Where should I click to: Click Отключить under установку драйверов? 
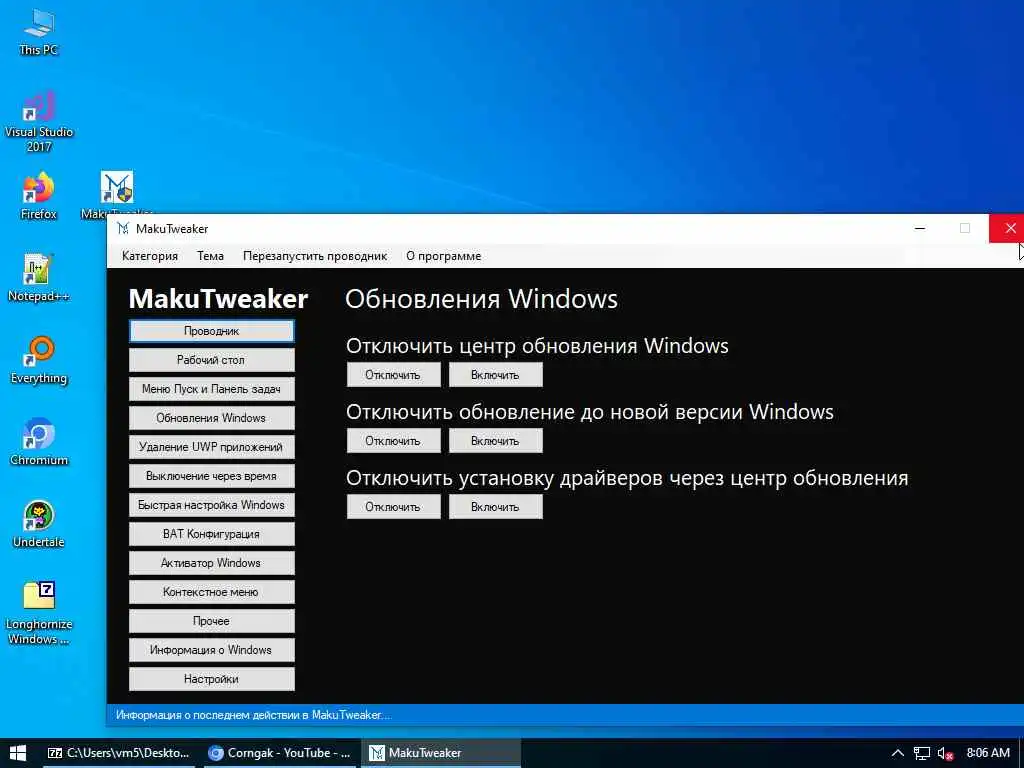point(393,507)
